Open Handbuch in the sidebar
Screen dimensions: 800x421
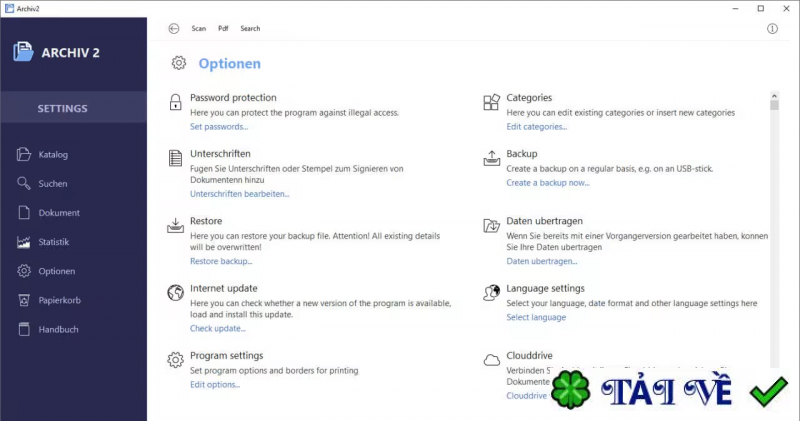click(x=58, y=329)
